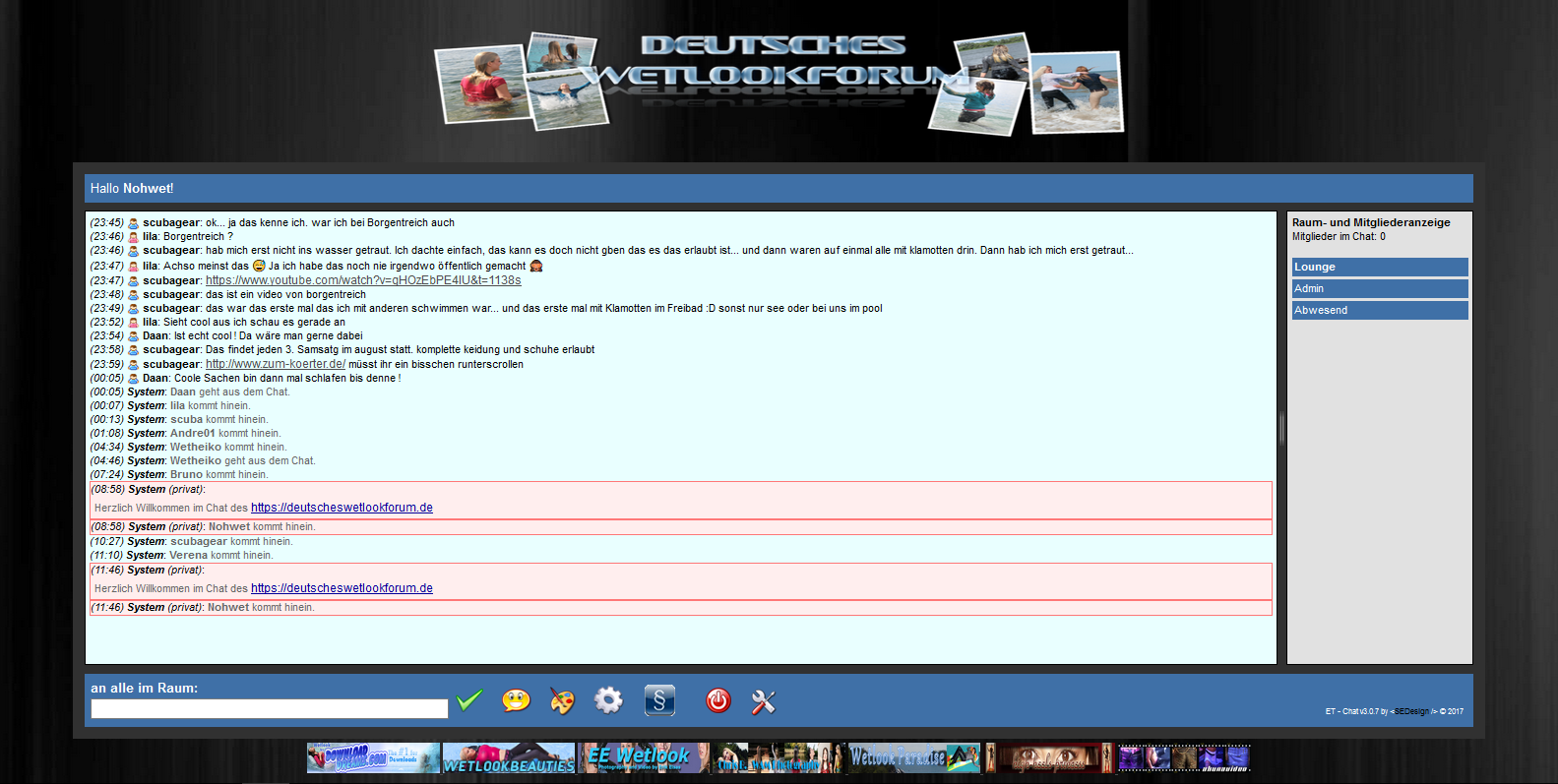This screenshot has width=1558, height=784.
Task: Open the smiley emoticon picker
Action: tap(516, 700)
